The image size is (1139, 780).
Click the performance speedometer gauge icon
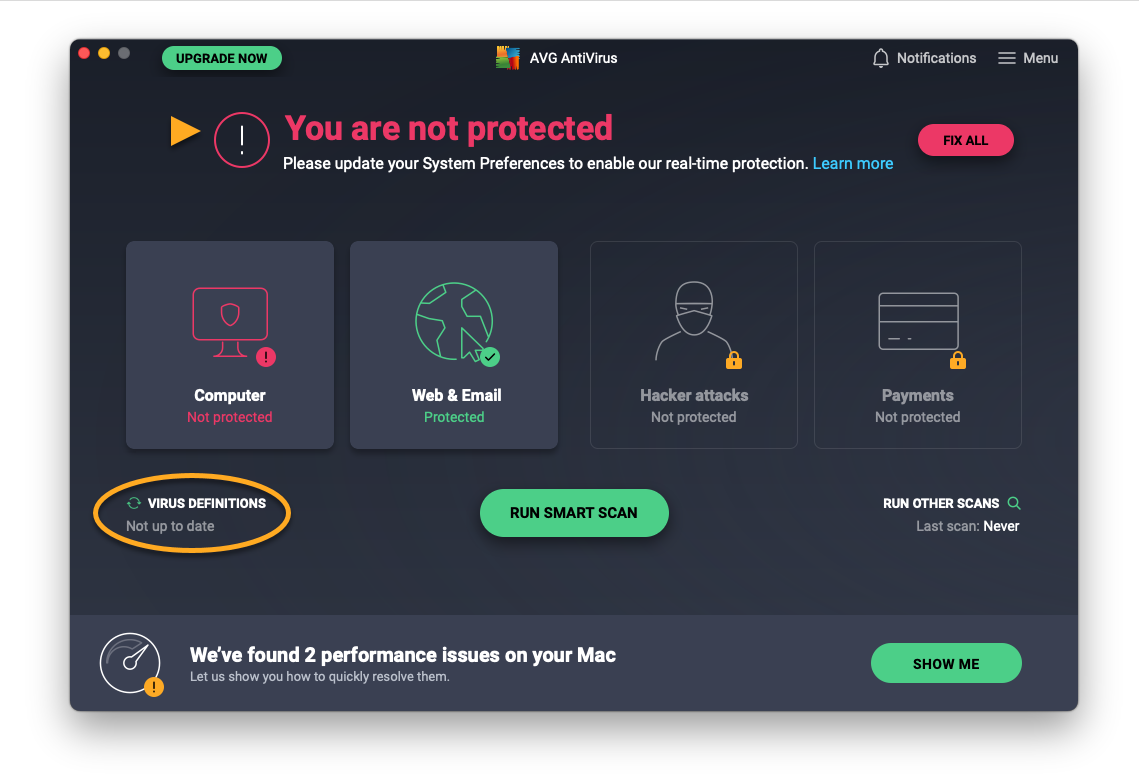pos(130,663)
